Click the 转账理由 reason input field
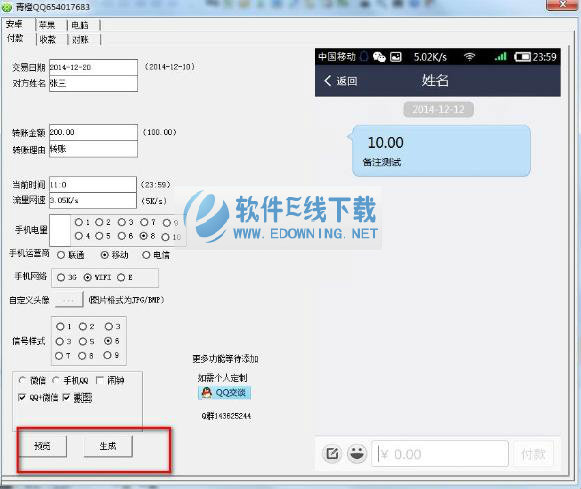The width and height of the screenshot is (581, 489). click(x=93, y=149)
